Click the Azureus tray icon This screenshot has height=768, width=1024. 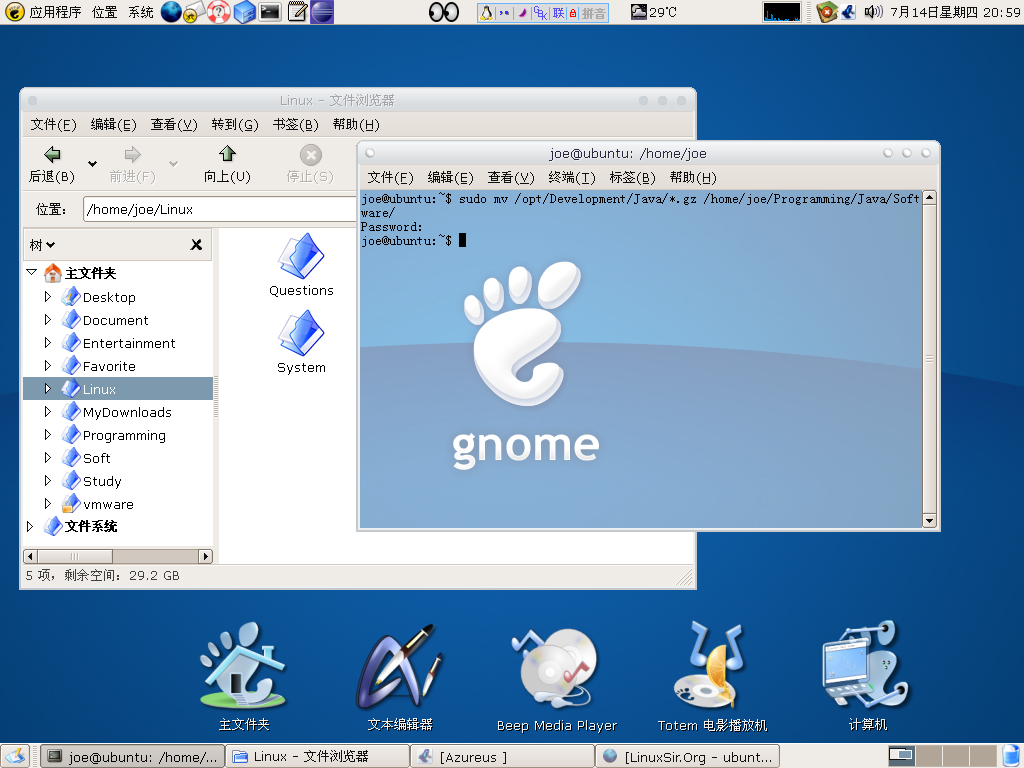tap(848, 12)
